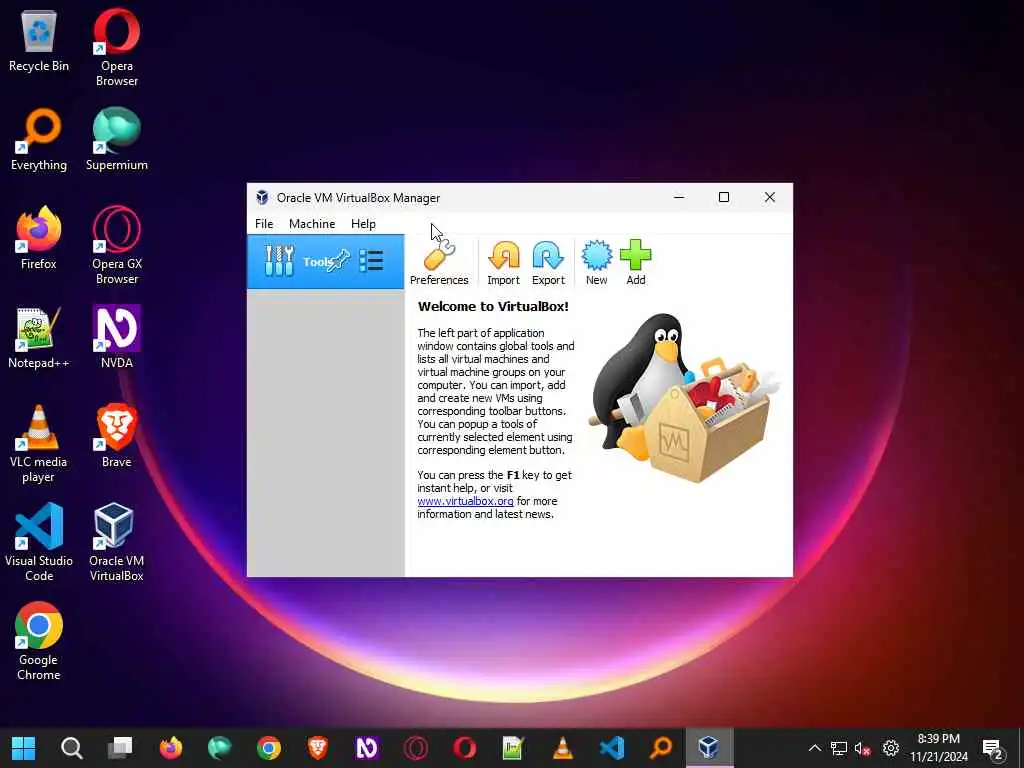
Task: Click the muted volume tray icon
Action: pyautogui.click(x=863, y=748)
